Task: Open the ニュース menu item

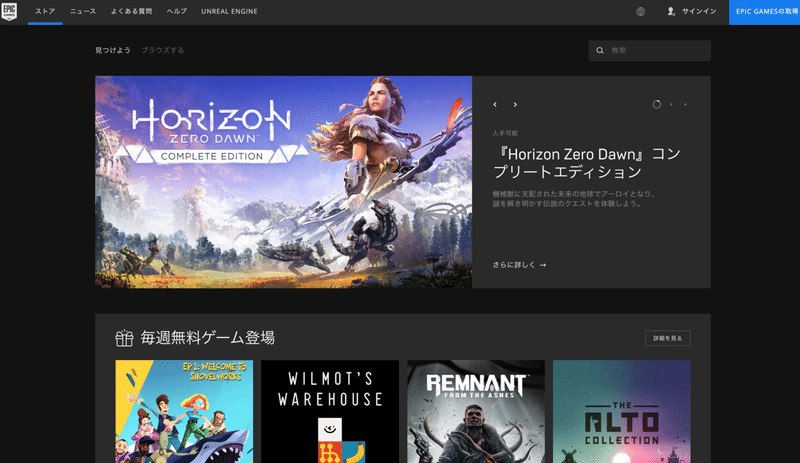Action: (83, 11)
